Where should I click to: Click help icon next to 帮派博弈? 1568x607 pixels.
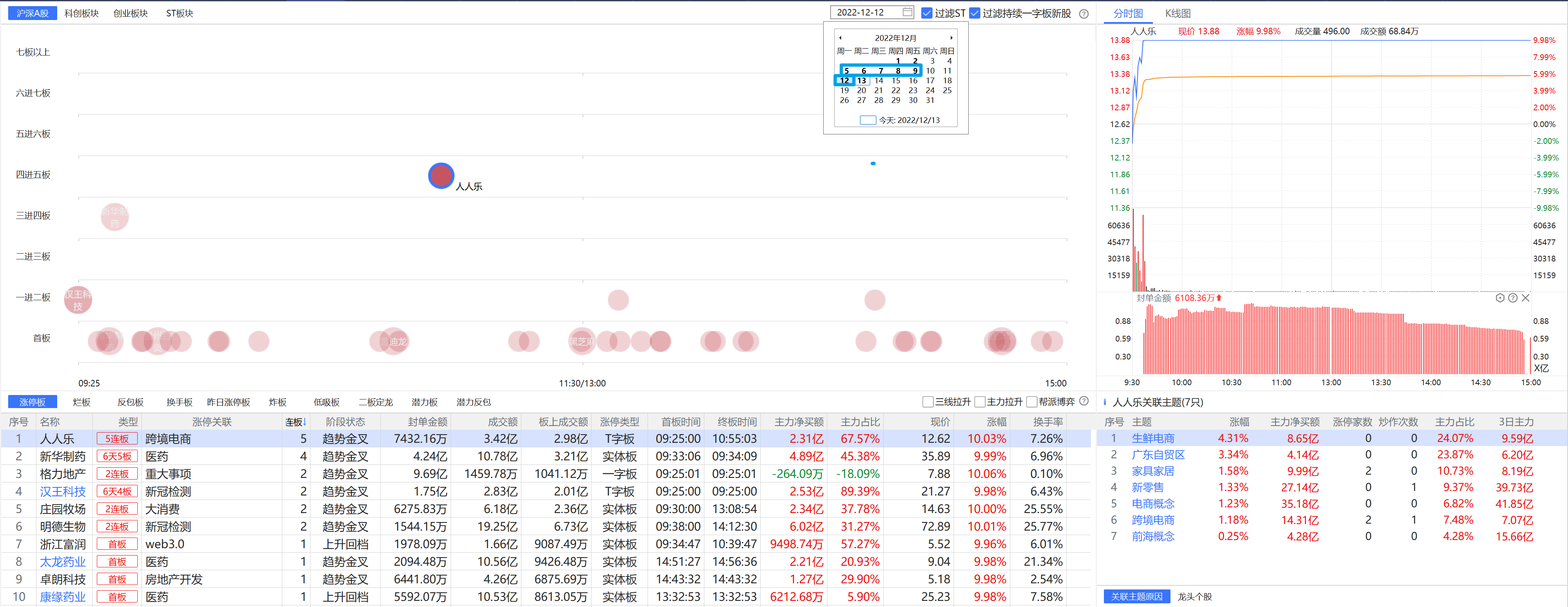(1083, 401)
